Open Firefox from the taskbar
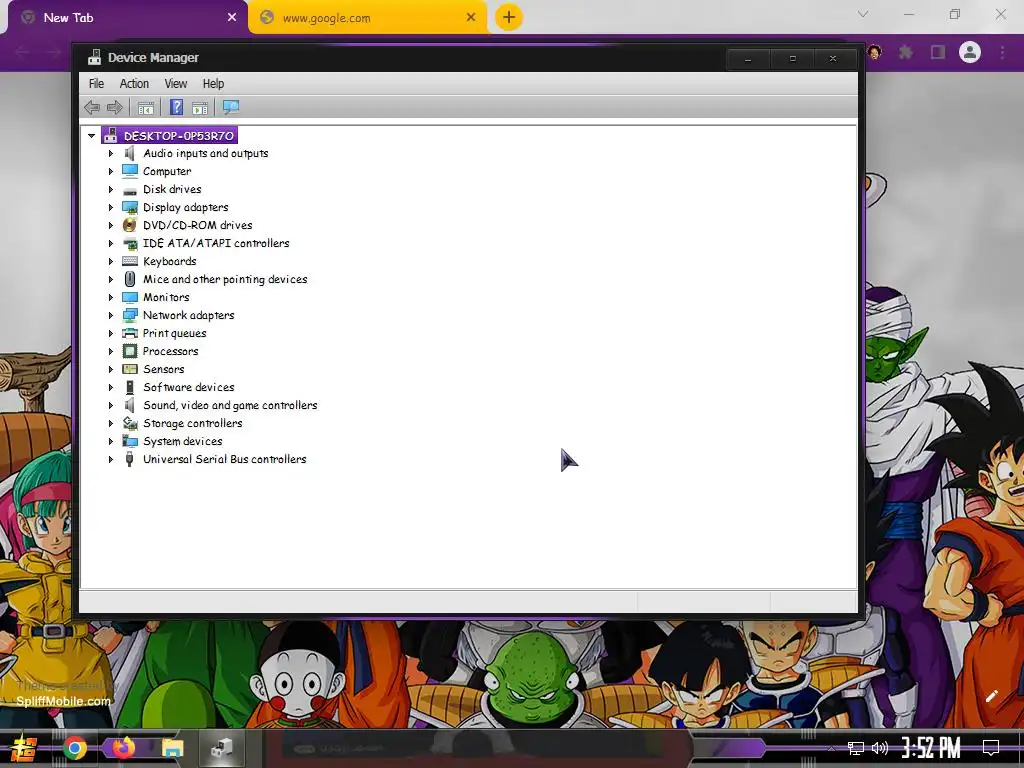1024x768 pixels. pyautogui.click(x=123, y=748)
